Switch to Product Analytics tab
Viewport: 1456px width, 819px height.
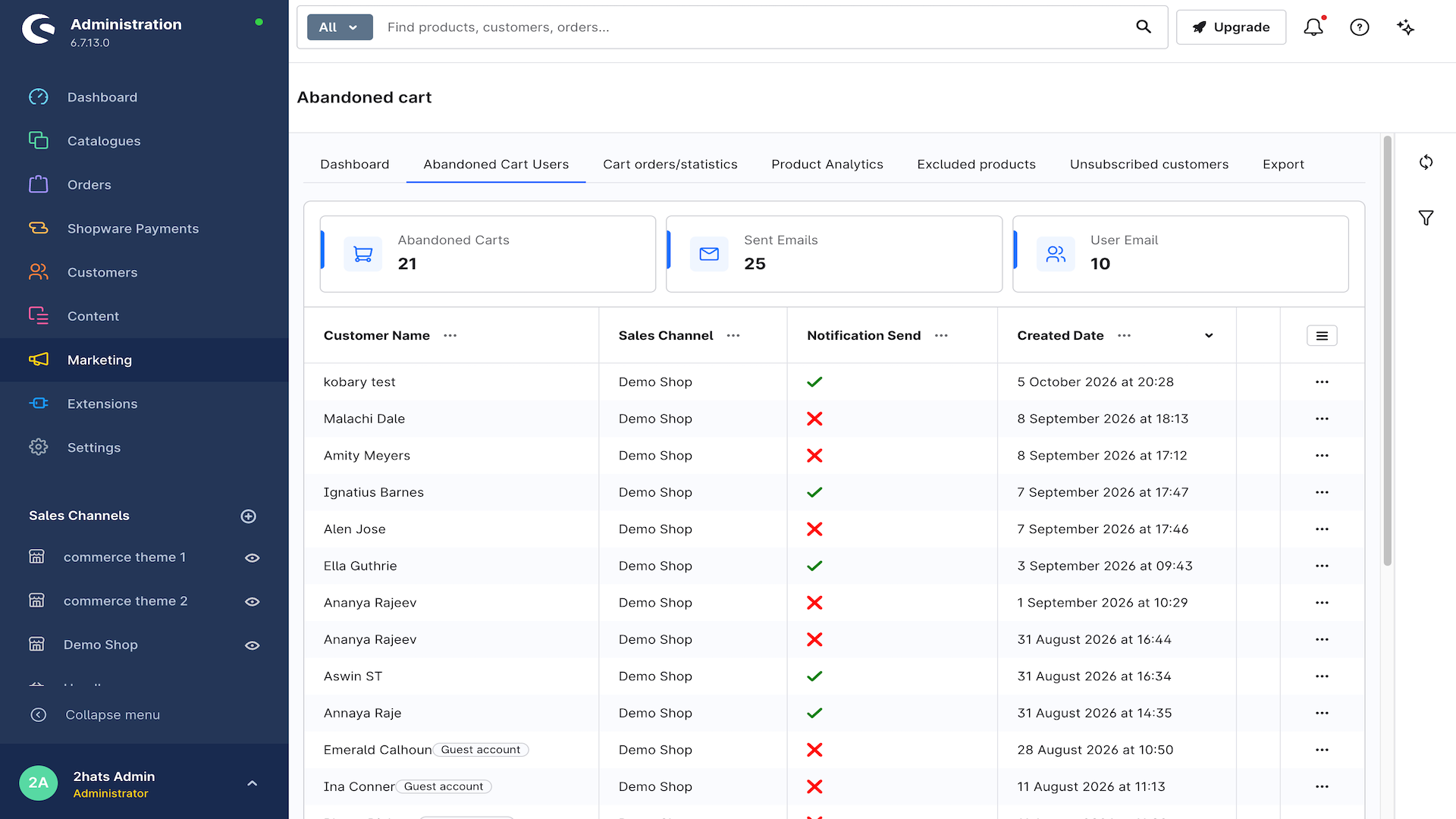(827, 165)
